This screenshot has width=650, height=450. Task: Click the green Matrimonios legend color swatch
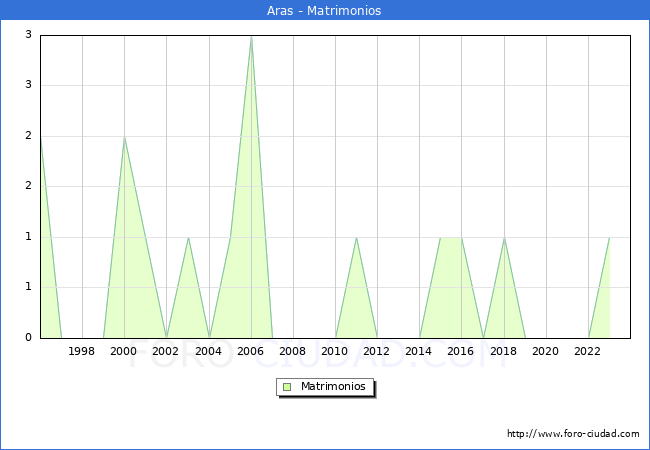click(287, 387)
